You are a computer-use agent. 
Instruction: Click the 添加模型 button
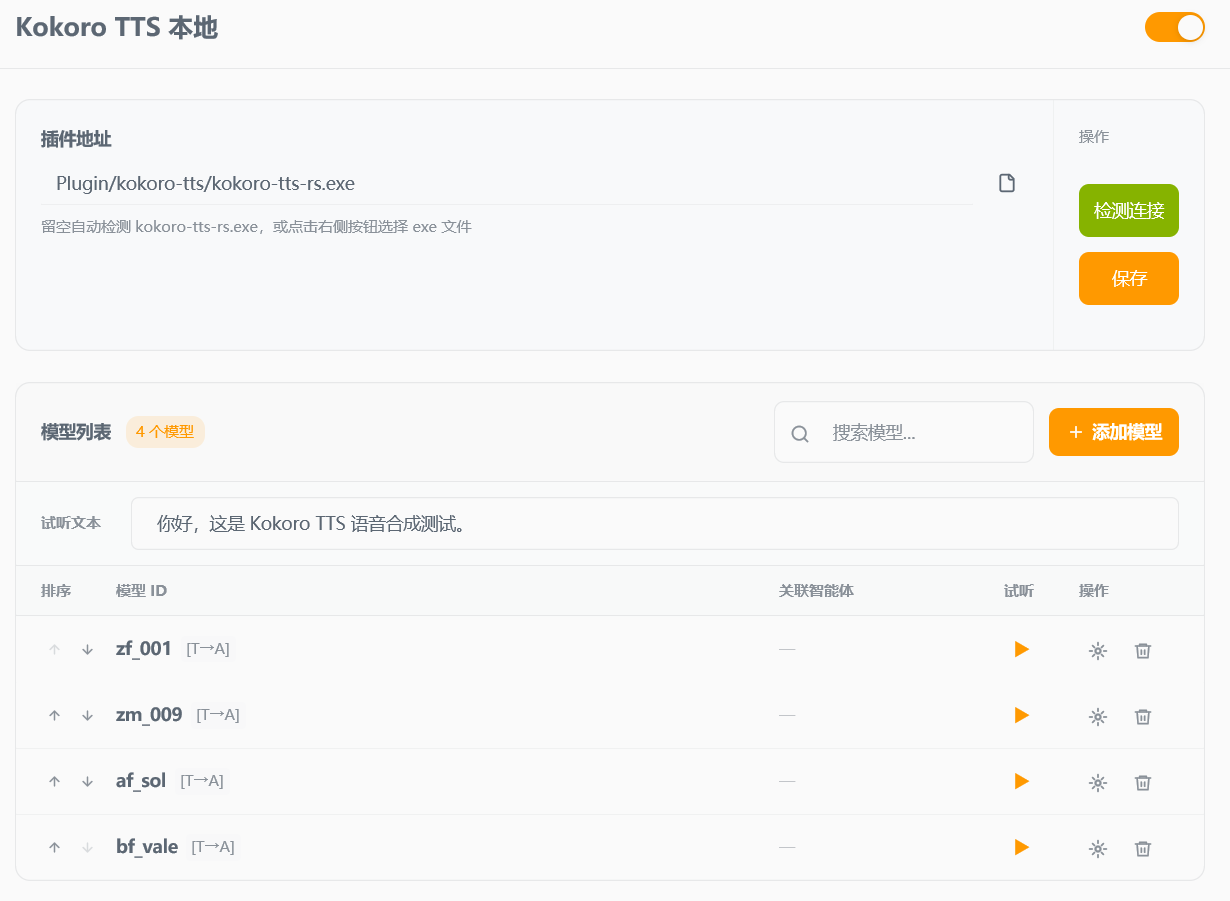point(1113,432)
